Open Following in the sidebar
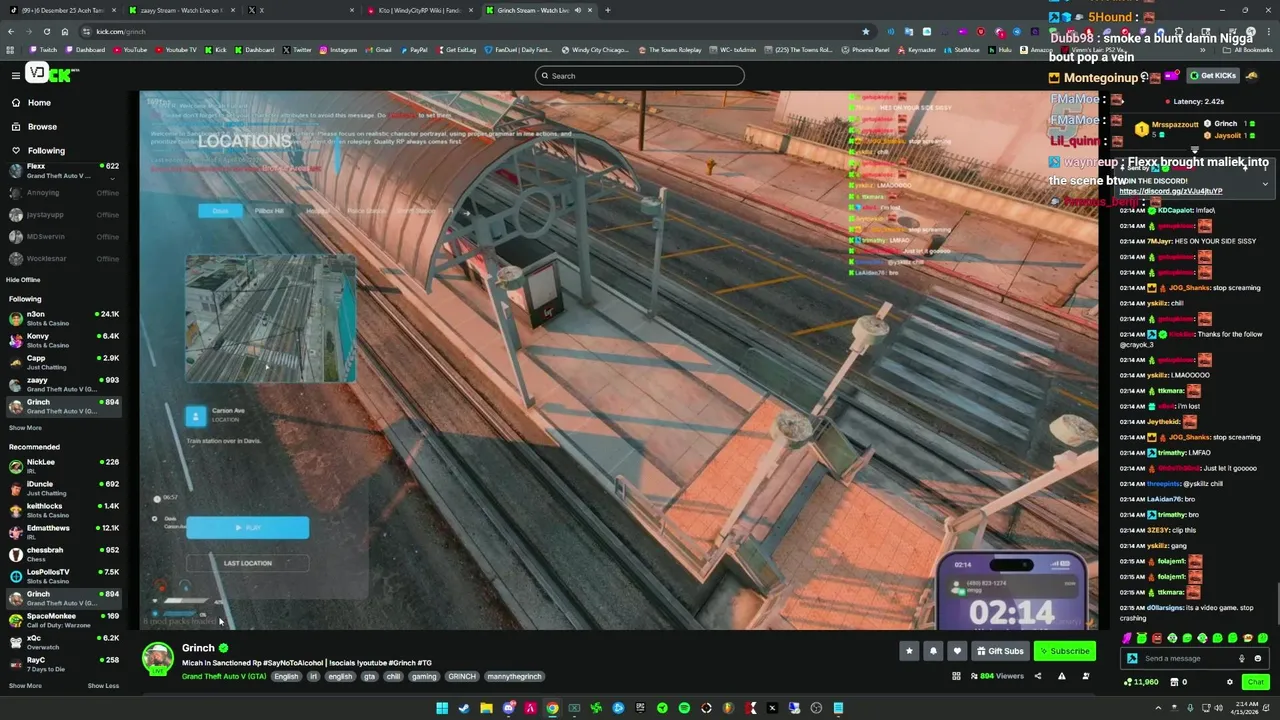1280x720 pixels. coord(46,151)
